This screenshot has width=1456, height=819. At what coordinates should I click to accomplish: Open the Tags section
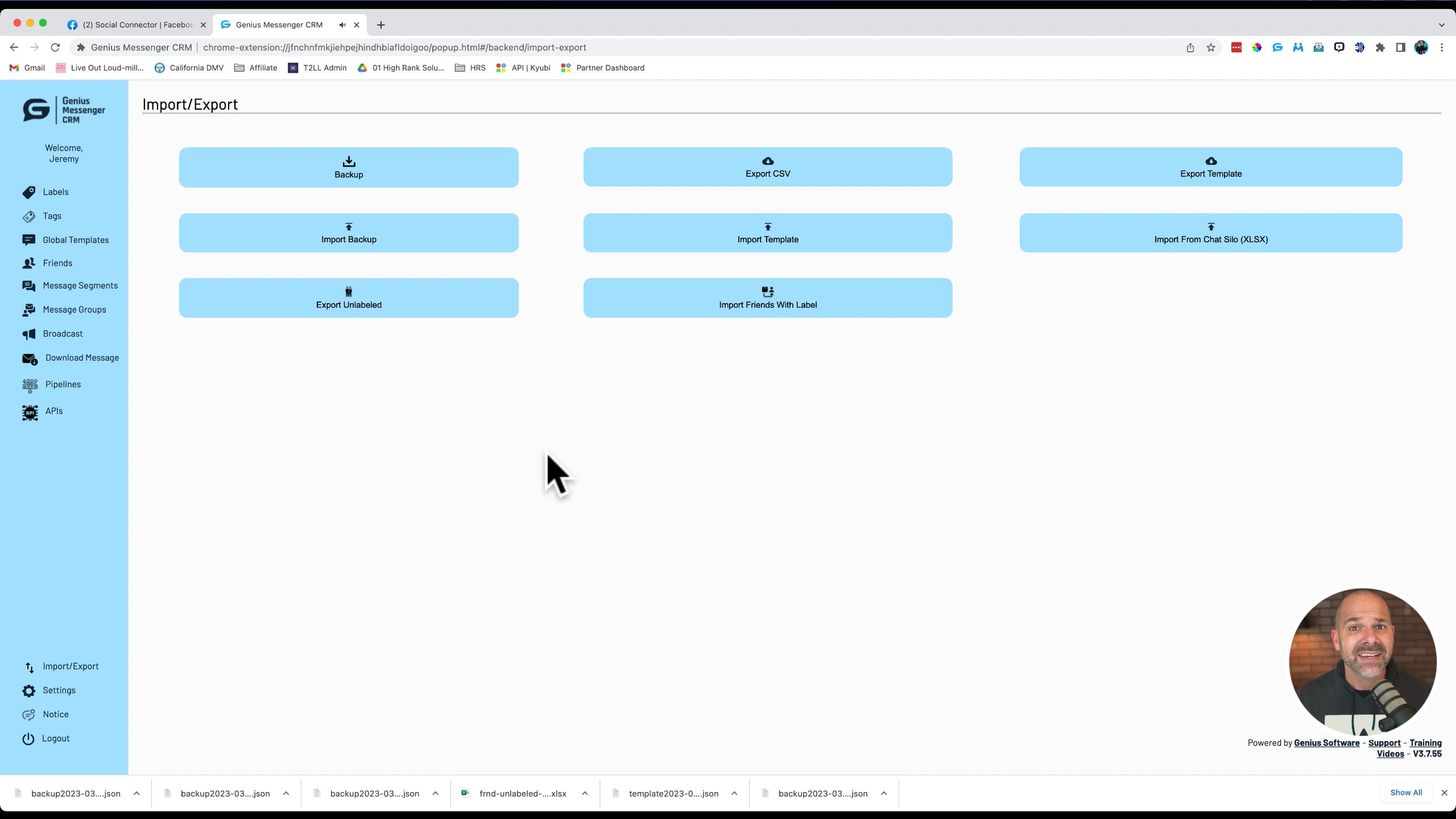click(x=42, y=216)
